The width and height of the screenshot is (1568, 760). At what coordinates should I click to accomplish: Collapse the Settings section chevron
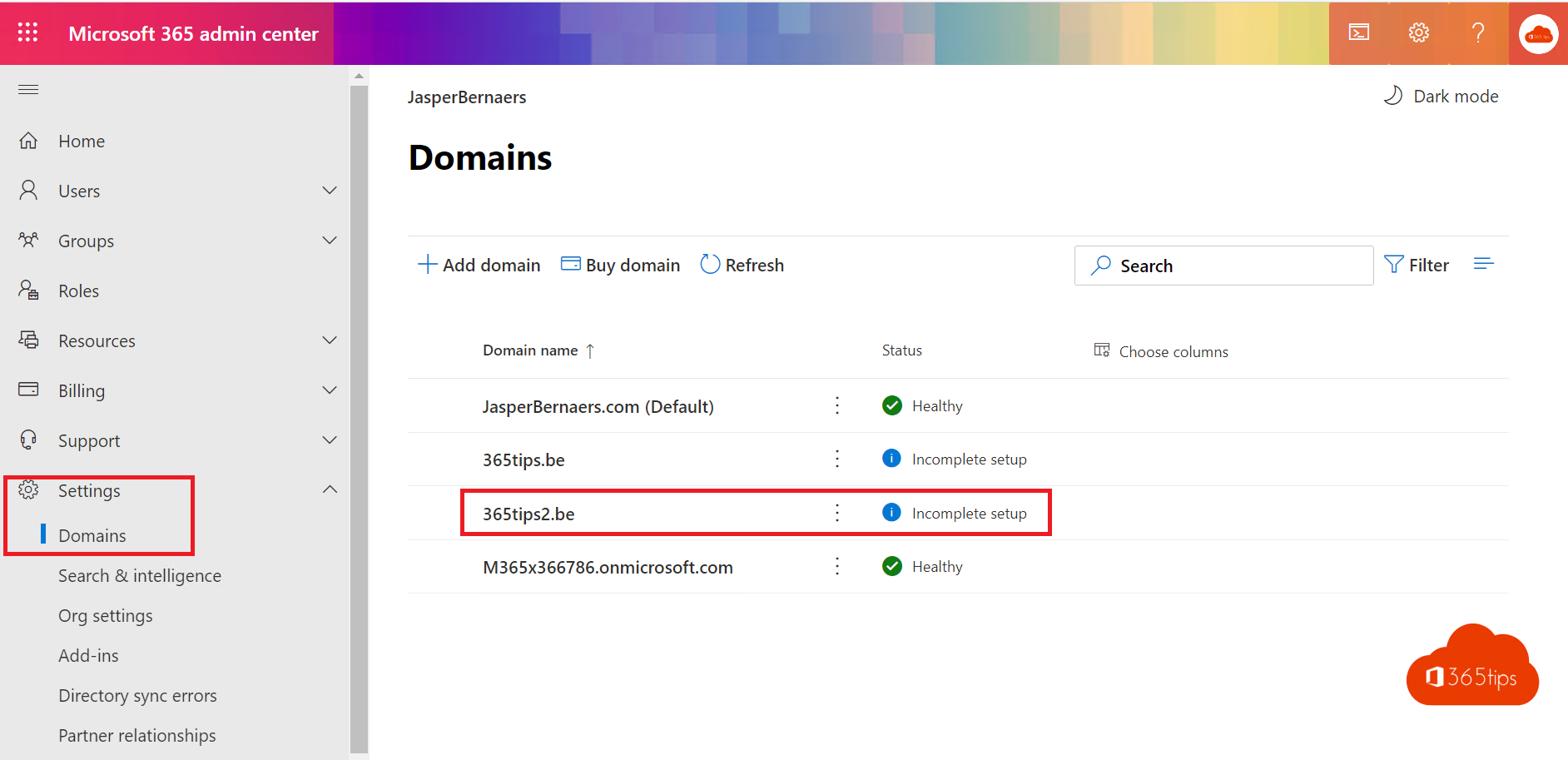point(330,489)
